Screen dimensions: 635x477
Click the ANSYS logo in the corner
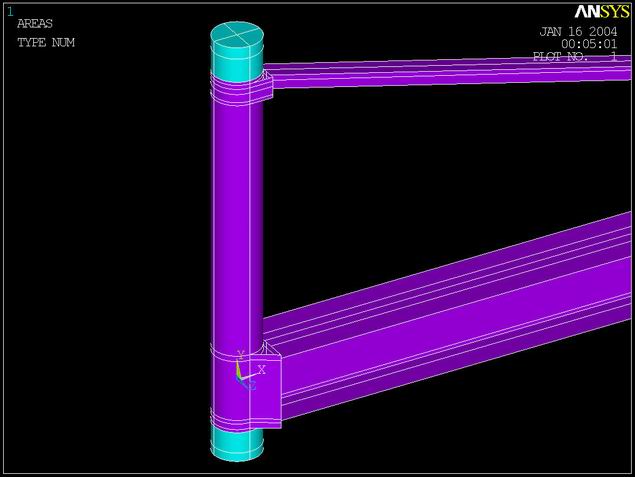pos(602,12)
